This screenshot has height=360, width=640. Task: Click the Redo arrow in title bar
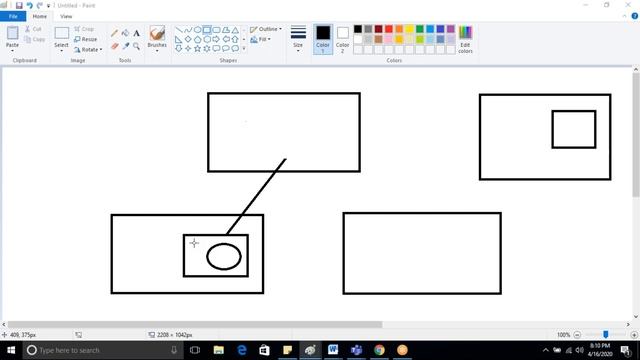40,5
